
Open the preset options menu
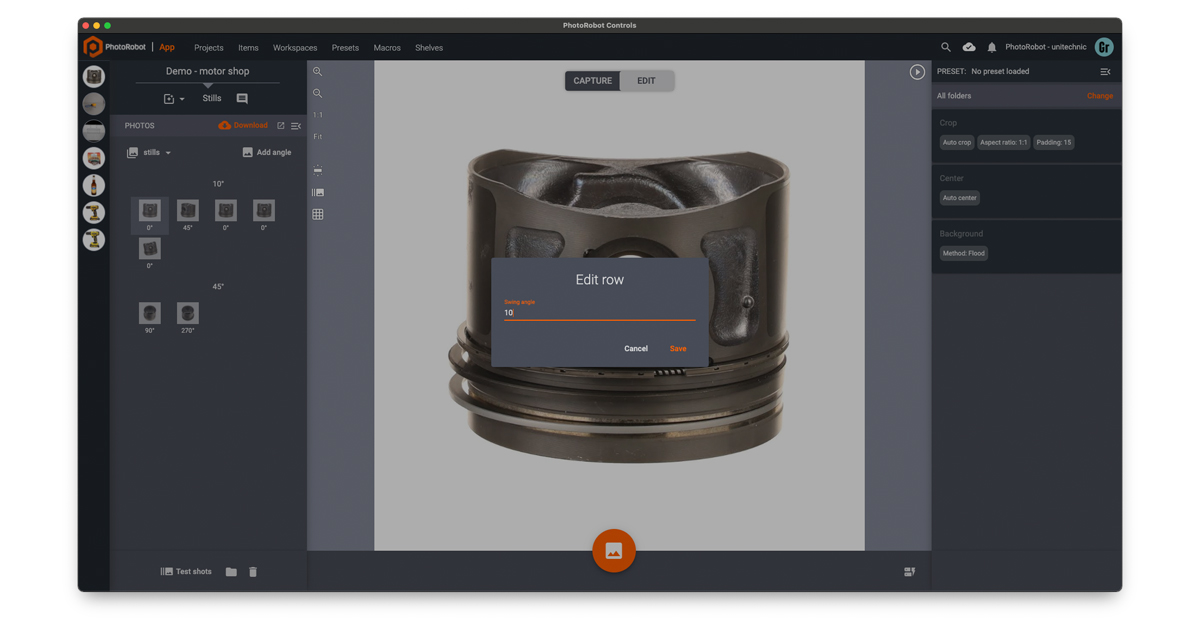click(1104, 71)
